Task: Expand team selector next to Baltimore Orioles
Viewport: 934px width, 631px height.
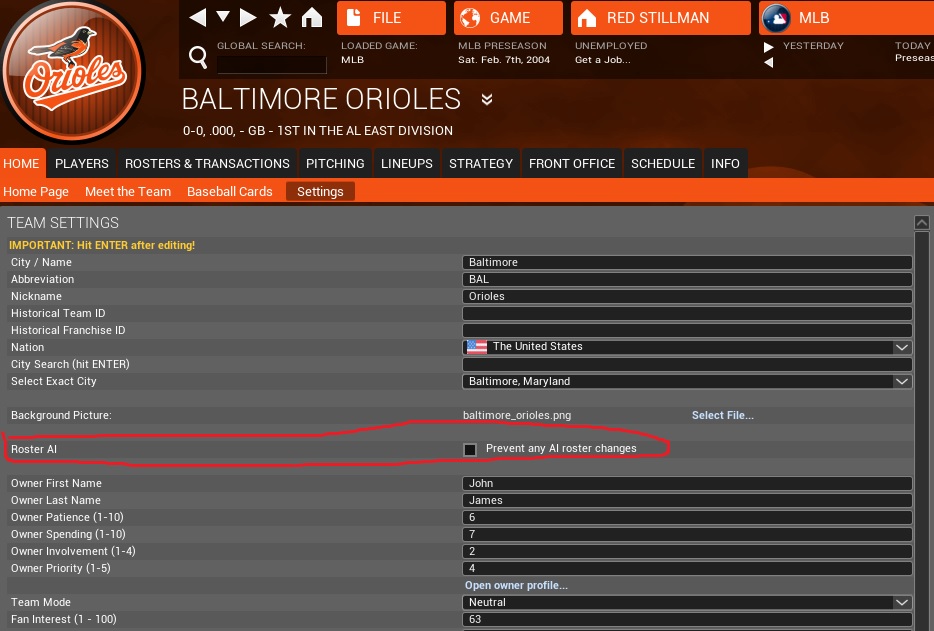Action: pyautogui.click(x=487, y=99)
